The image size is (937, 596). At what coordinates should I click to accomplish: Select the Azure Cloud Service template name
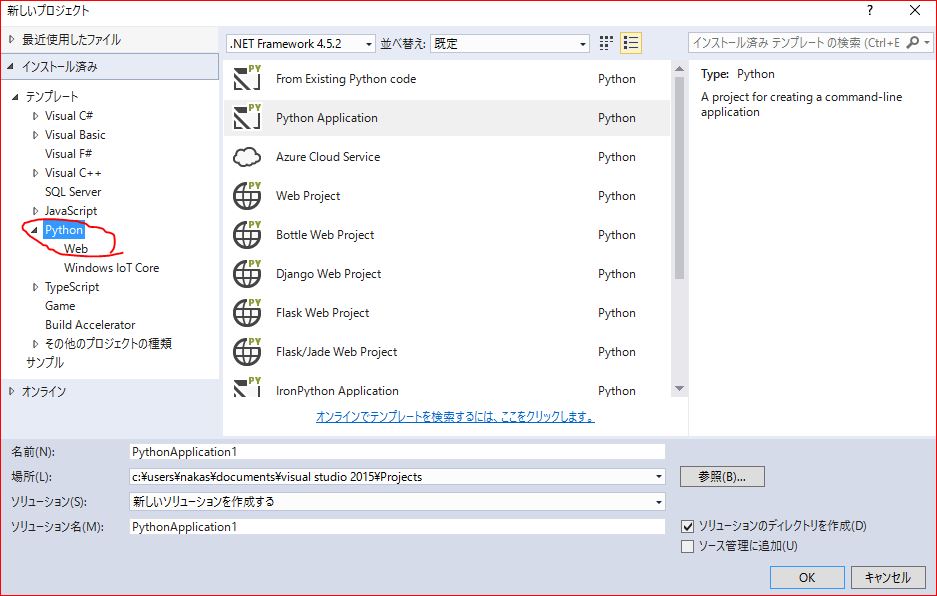[x=328, y=157]
